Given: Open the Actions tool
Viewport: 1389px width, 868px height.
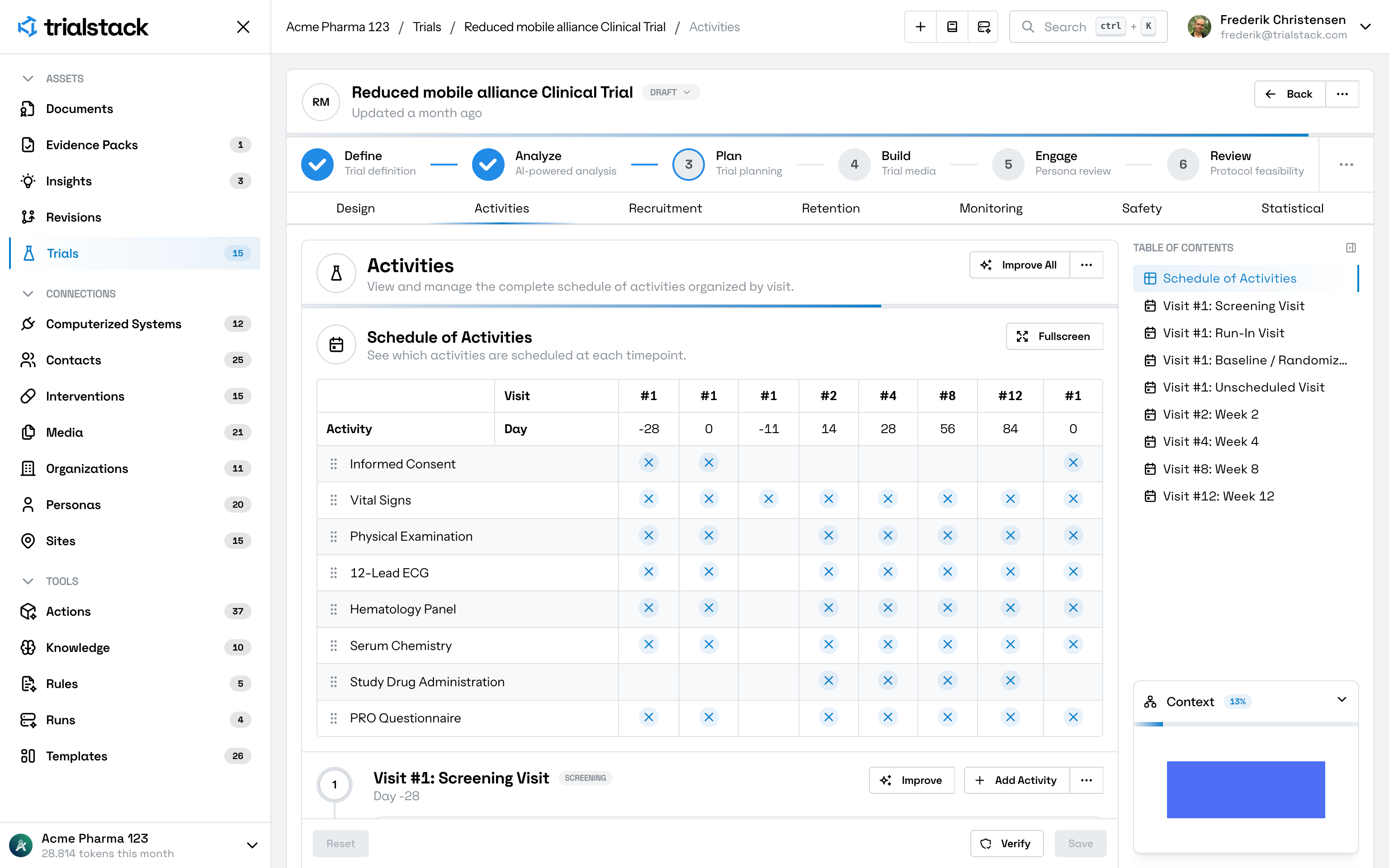Looking at the screenshot, I should (x=135, y=611).
